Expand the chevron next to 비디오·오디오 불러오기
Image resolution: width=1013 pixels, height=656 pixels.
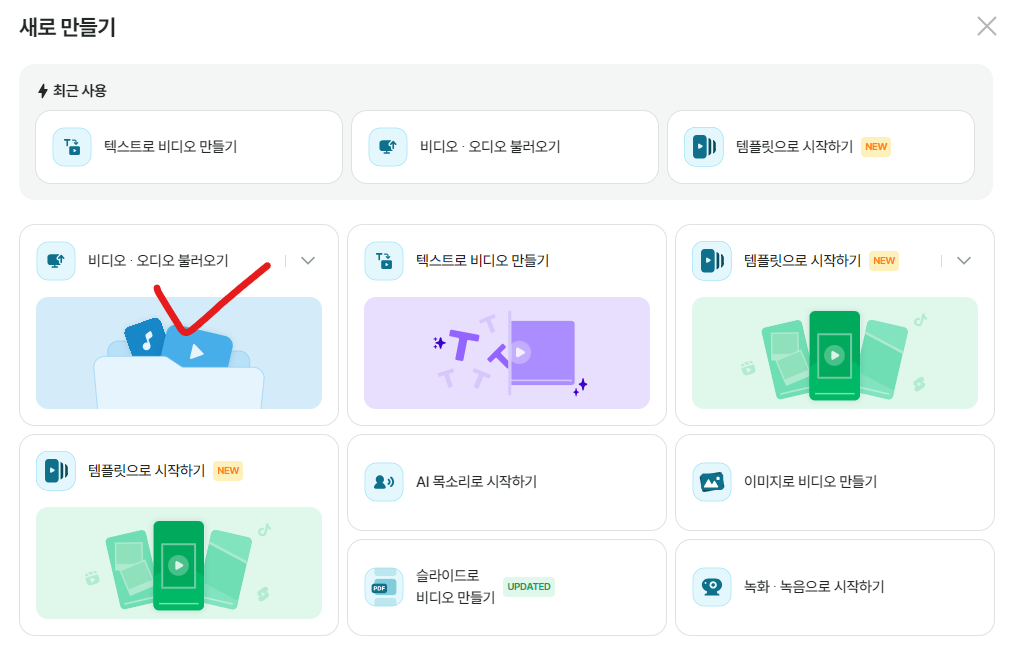click(x=307, y=260)
